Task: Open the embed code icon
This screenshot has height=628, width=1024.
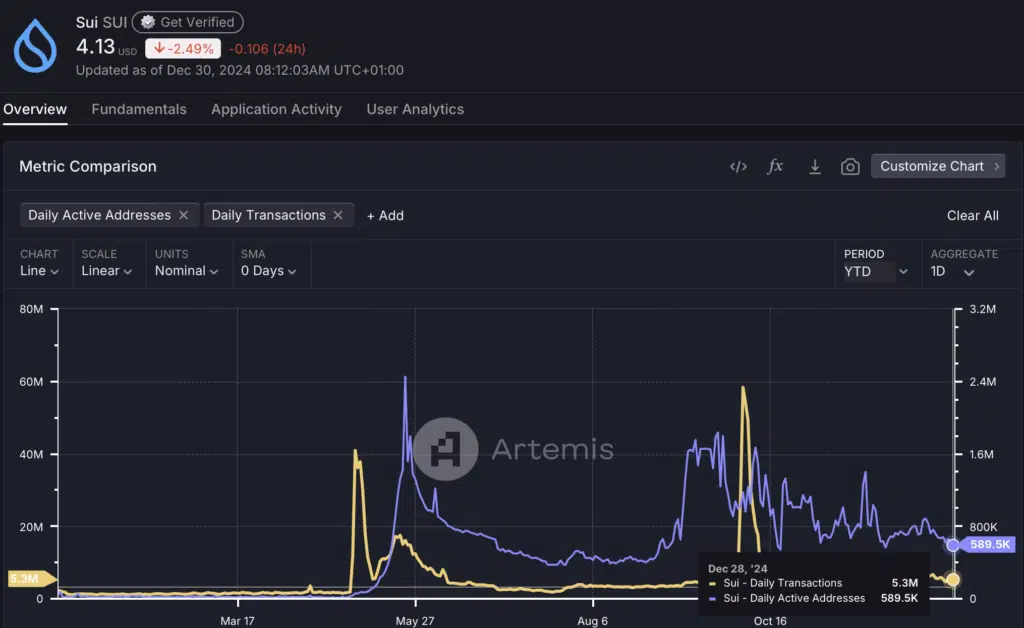Action: tap(738, 166)
